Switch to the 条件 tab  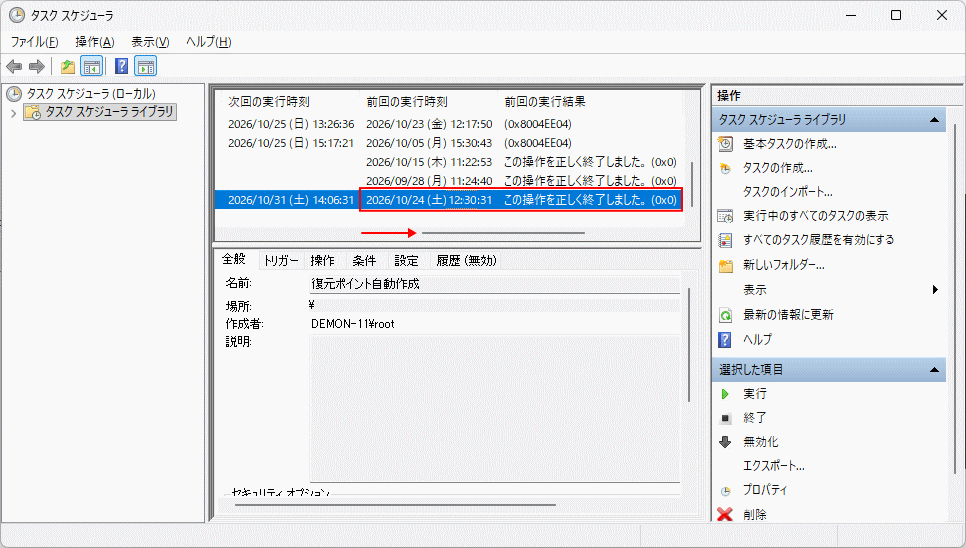click(x=364, y=260)
